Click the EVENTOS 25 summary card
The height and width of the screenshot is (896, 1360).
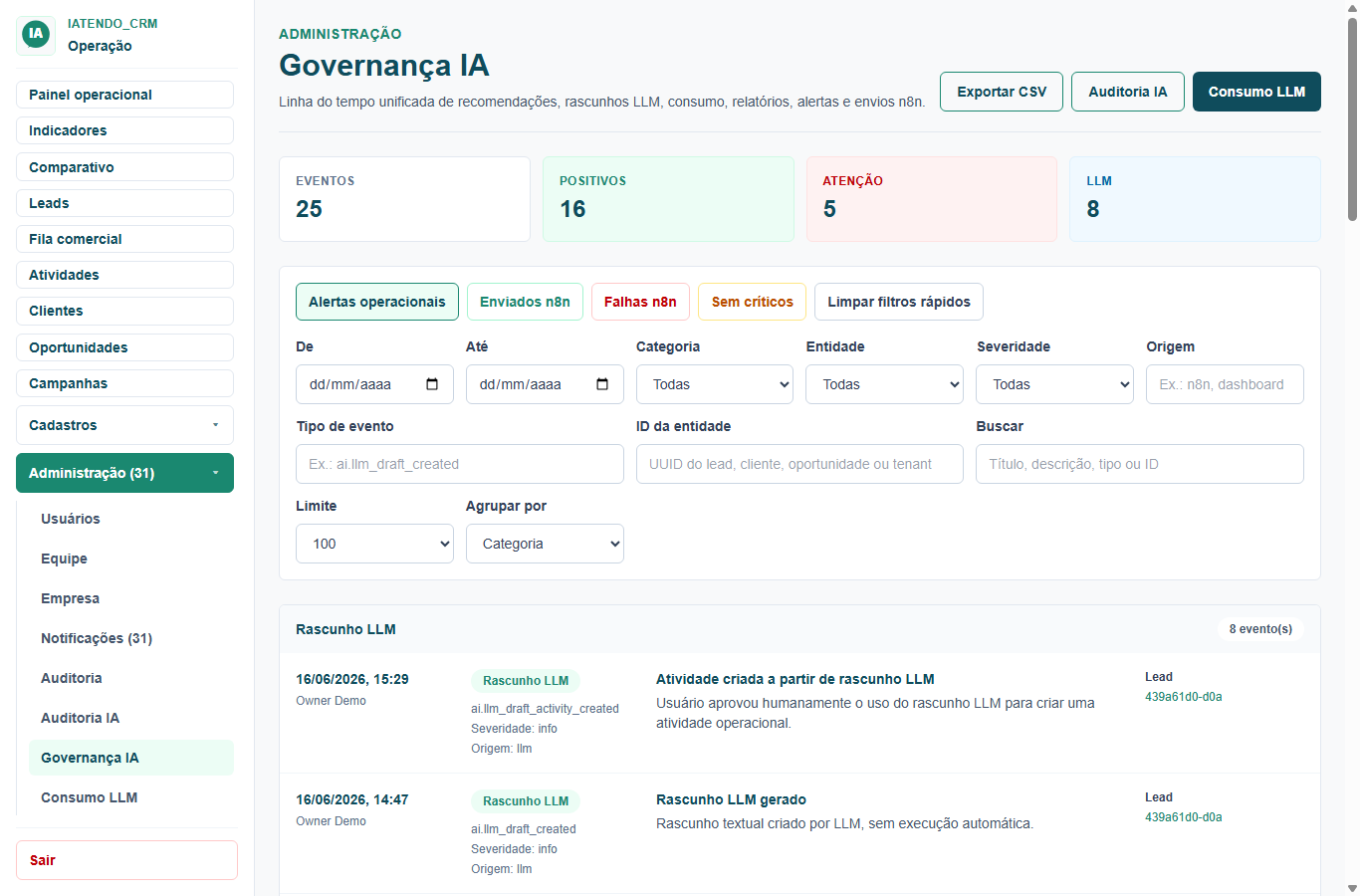[x=404, y=199]
